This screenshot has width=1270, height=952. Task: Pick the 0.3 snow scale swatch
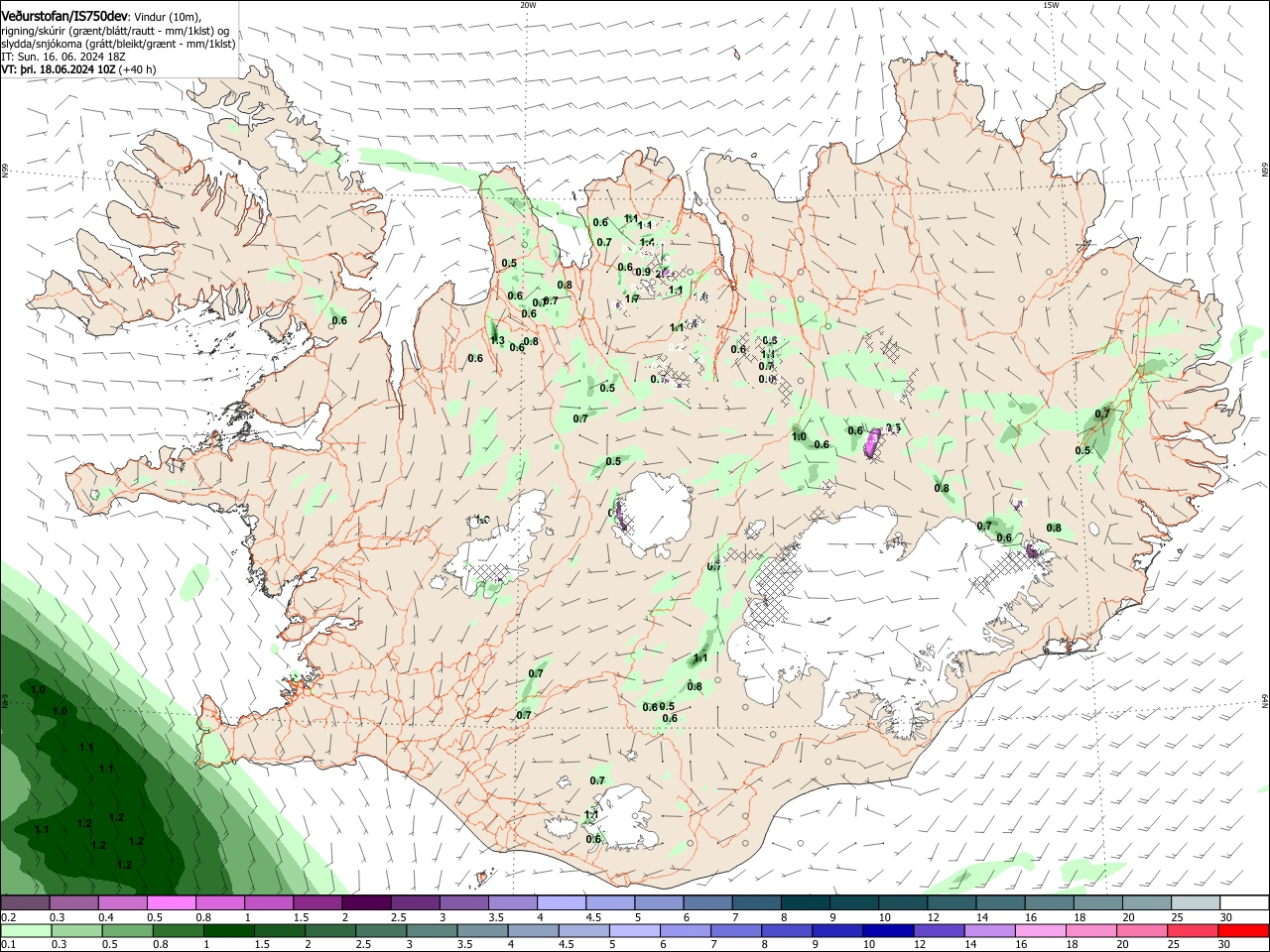pyautogui.click(x=73, y=902)
